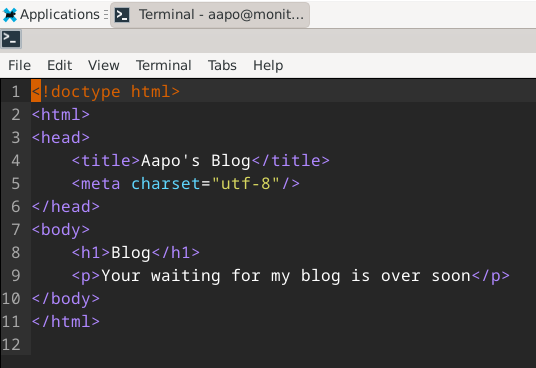Screen dimensions: 536x368
Task: Click the Applications label in the panel
Action: pos(60,15)
